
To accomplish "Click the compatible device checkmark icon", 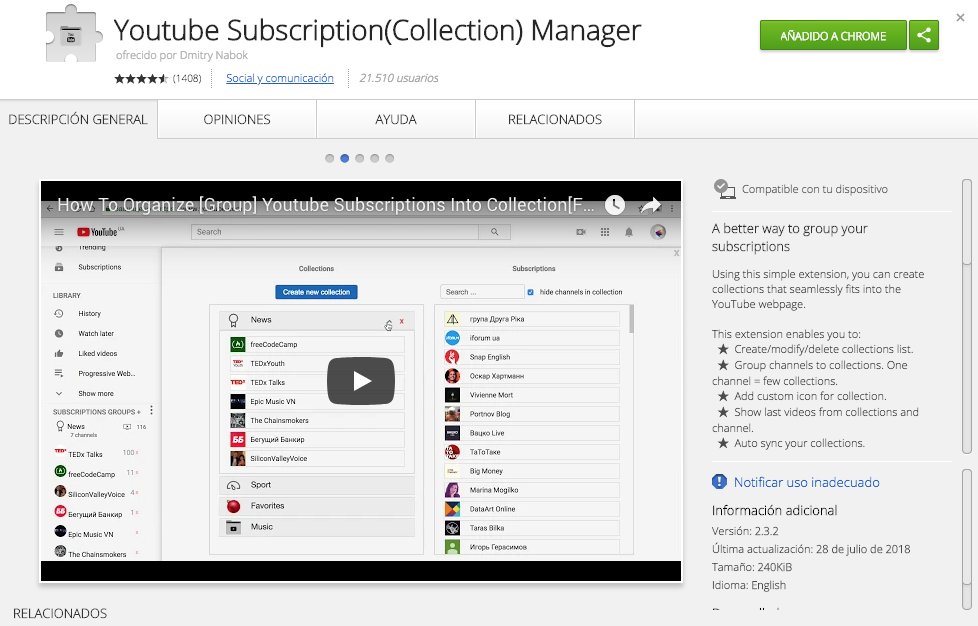I will [x=724, y=189].
